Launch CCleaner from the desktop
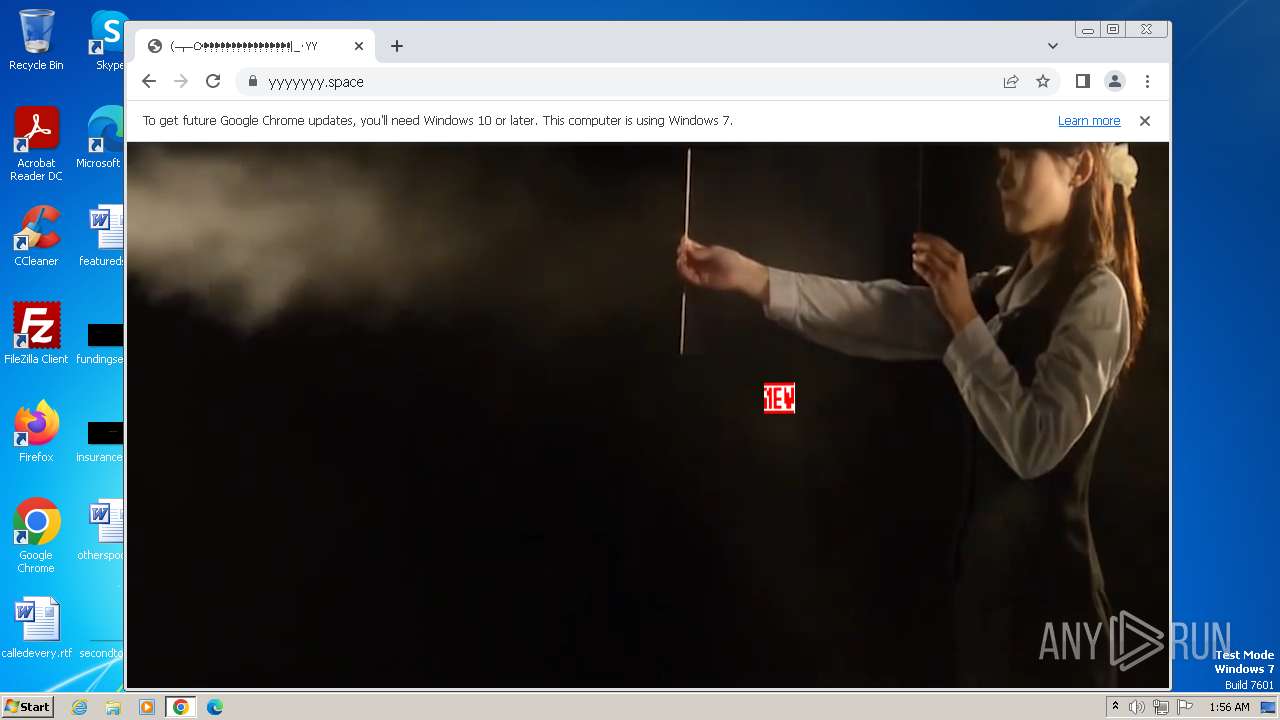The width and height of the screenshot is (1280, 720). tap(36, 237)
